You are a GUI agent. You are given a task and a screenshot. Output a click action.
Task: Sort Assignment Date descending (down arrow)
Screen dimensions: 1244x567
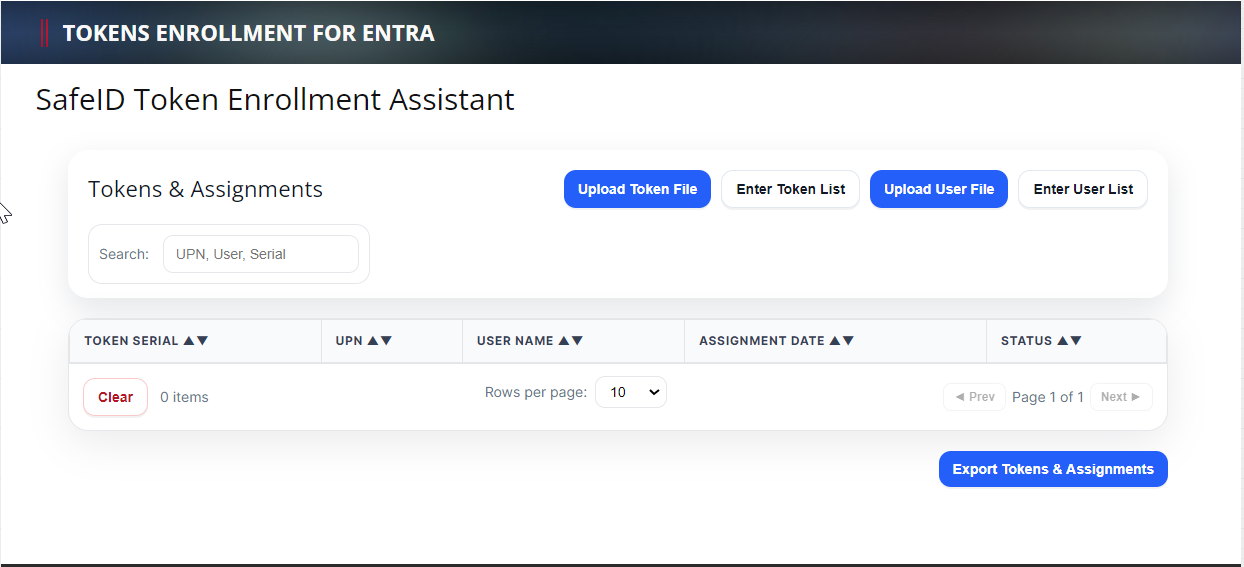coord(849,341)
